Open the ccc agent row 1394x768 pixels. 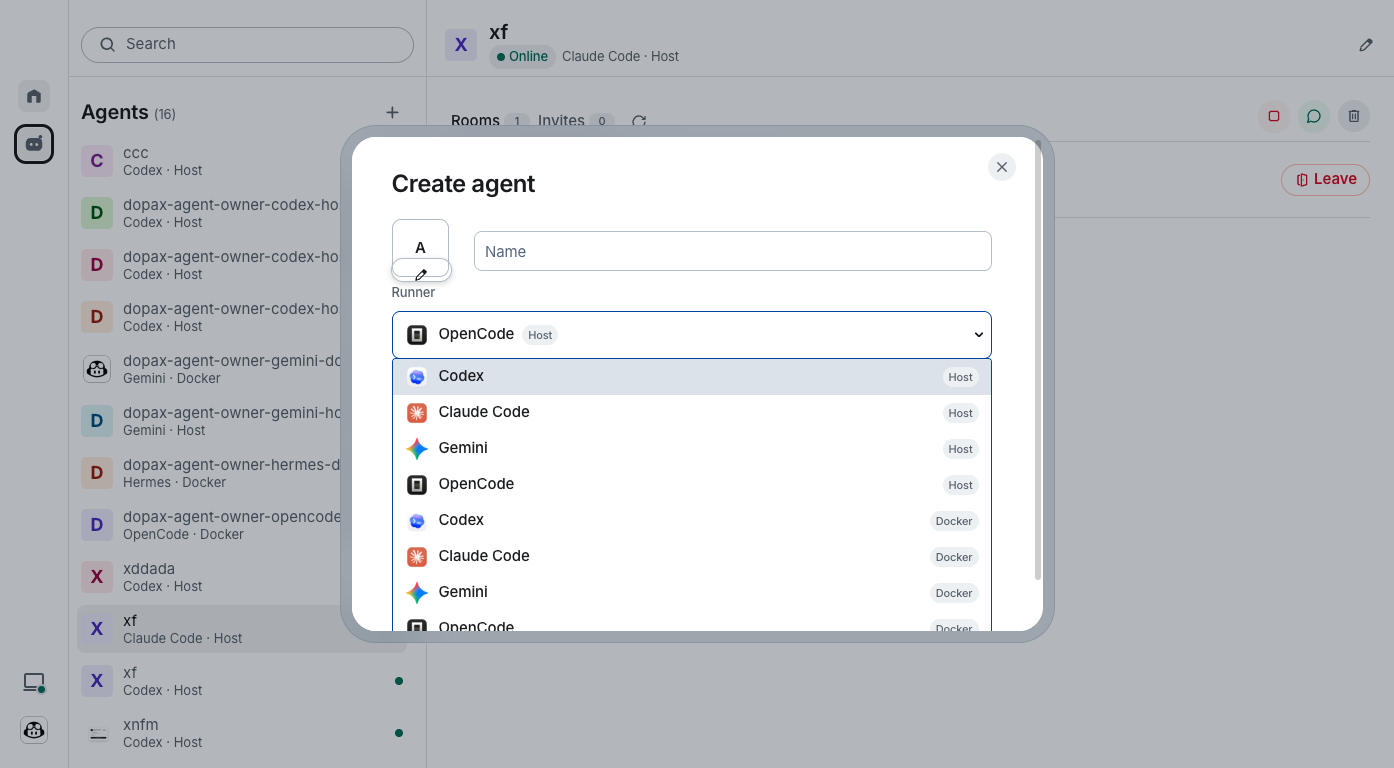click(x=242, y=161)
